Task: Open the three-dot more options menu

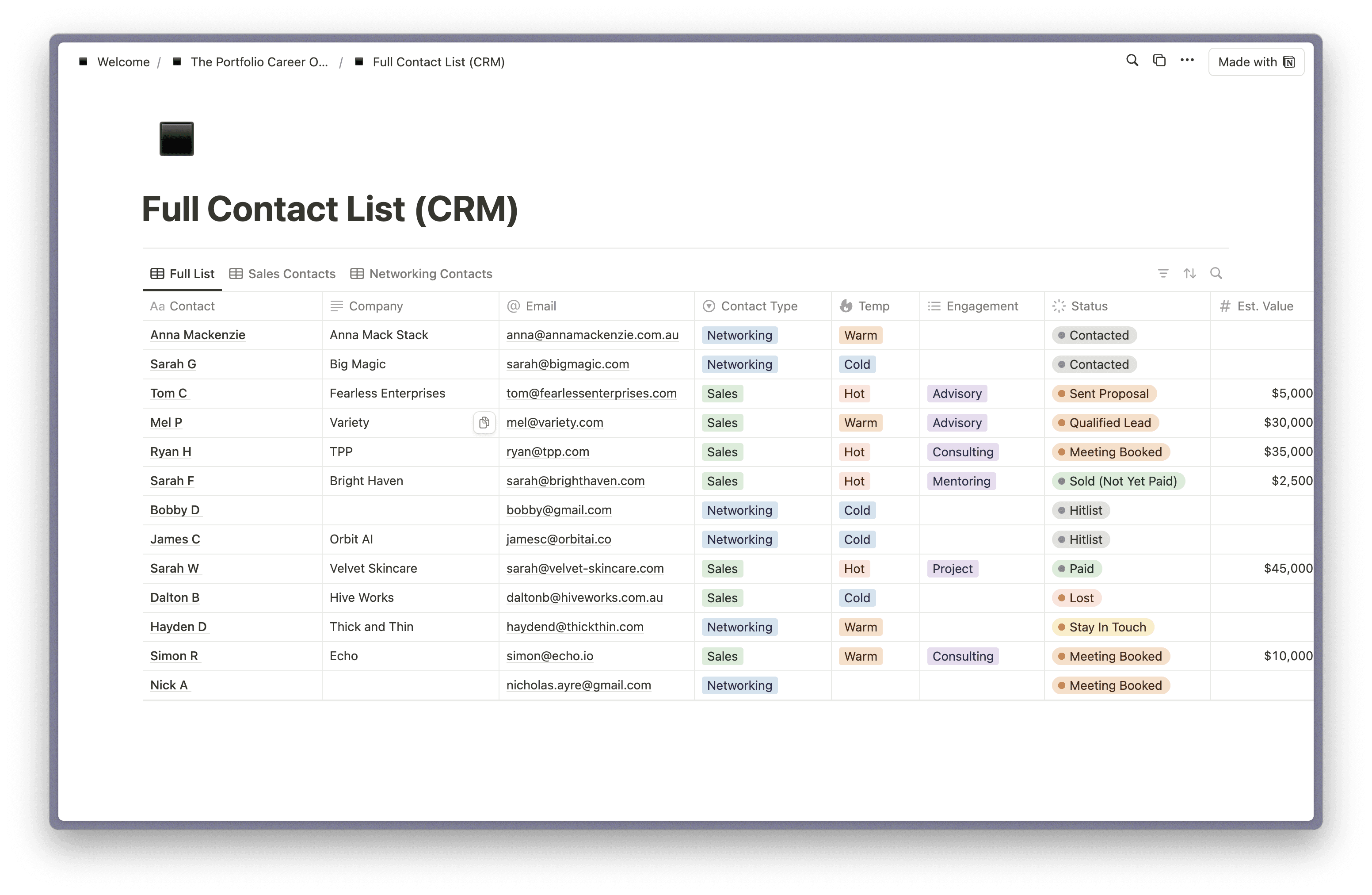Action: (1186, 61)
